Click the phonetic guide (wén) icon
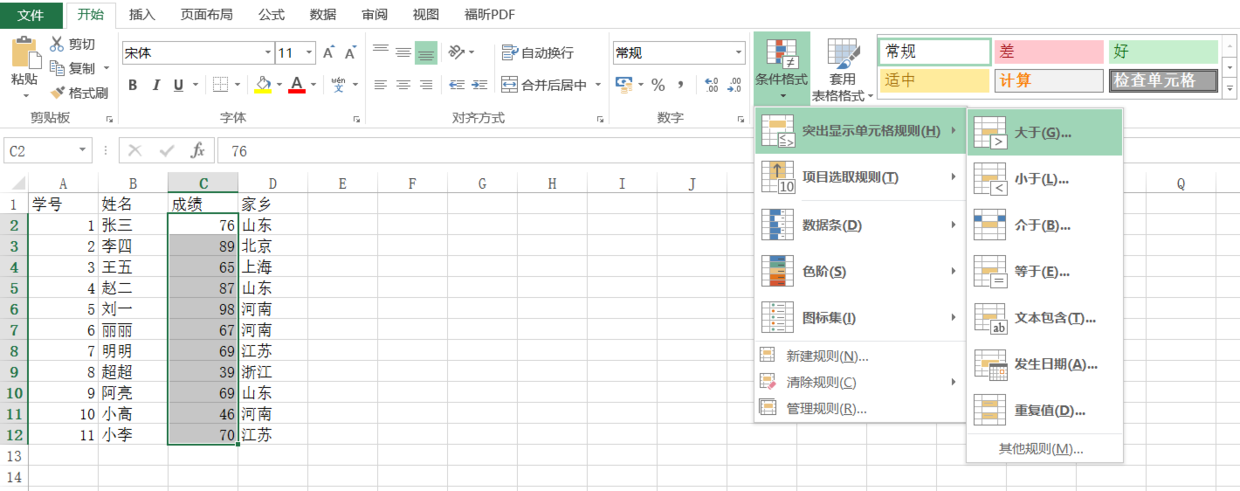This screenshot has height=491, width=1240. coord(338,84)
